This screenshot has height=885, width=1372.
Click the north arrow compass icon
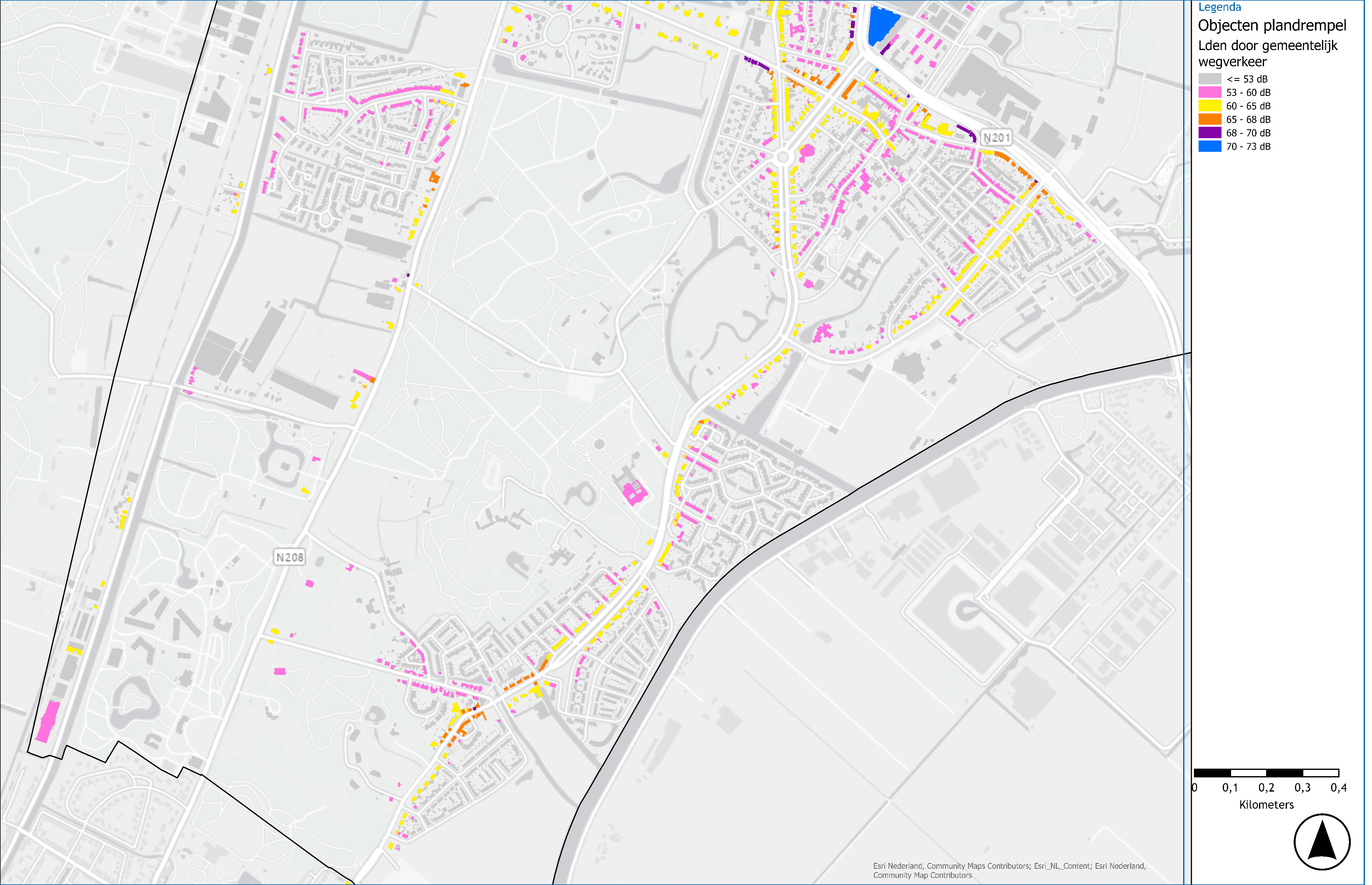click(1322, 842)
